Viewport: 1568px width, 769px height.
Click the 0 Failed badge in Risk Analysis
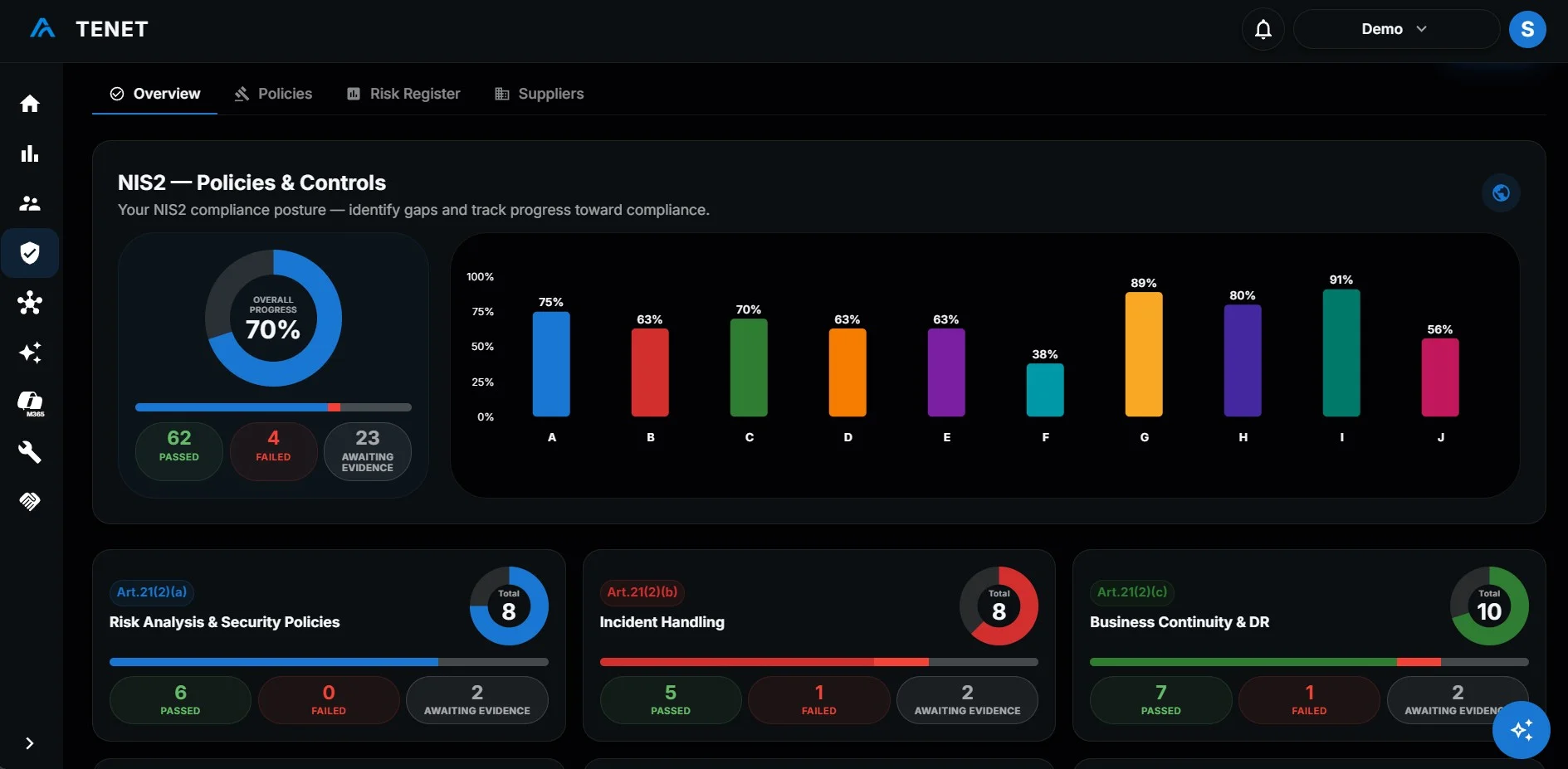coord(329,700)
